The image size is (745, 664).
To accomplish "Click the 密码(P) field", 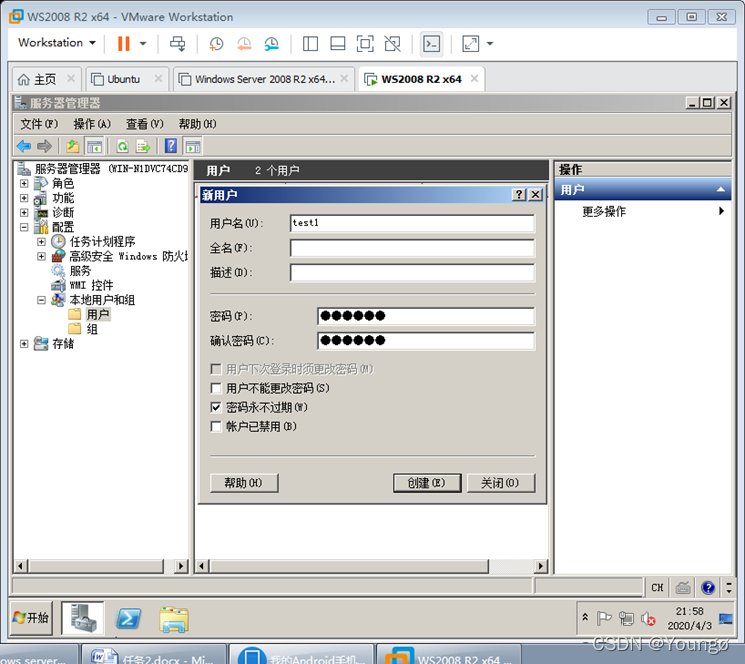I will coord(426,316).
